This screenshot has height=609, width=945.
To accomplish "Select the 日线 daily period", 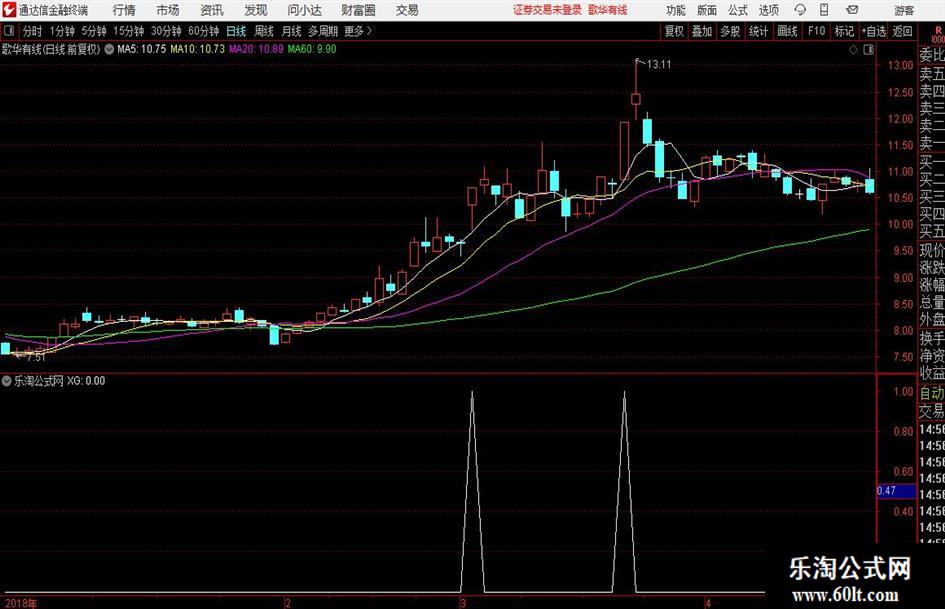I will coord(236,31).
